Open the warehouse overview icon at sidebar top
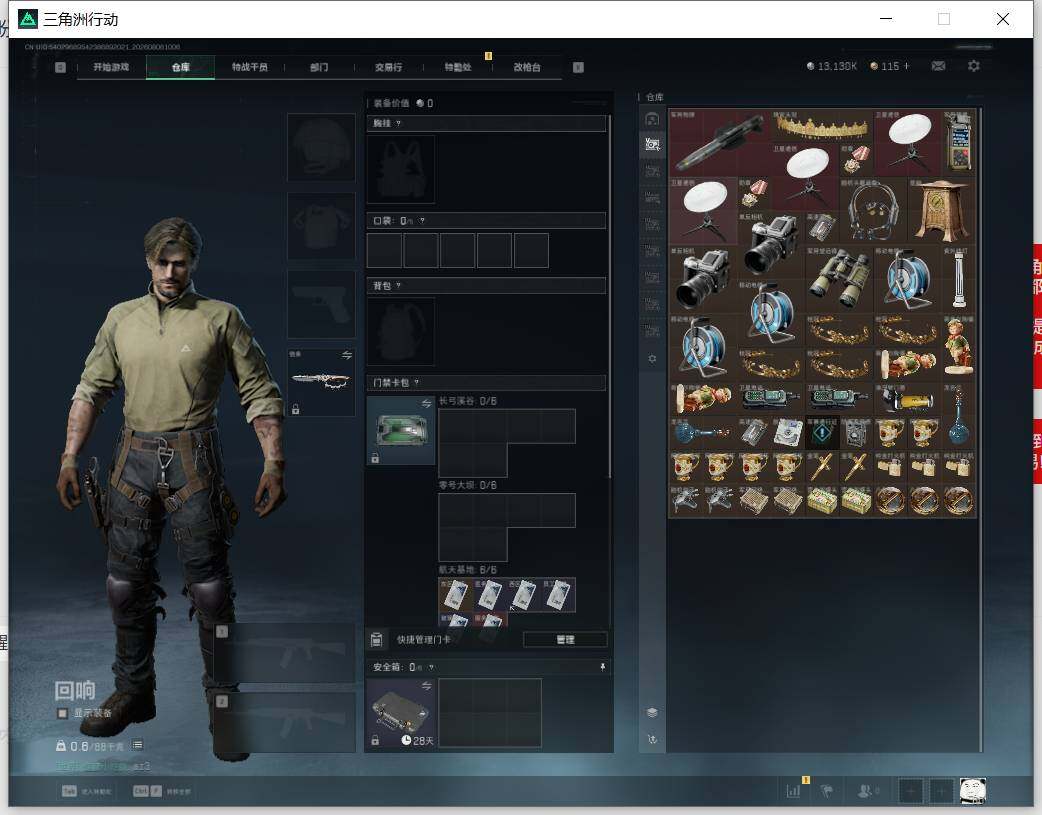The height and width of the screenshot is (815, 1042). 652,119
